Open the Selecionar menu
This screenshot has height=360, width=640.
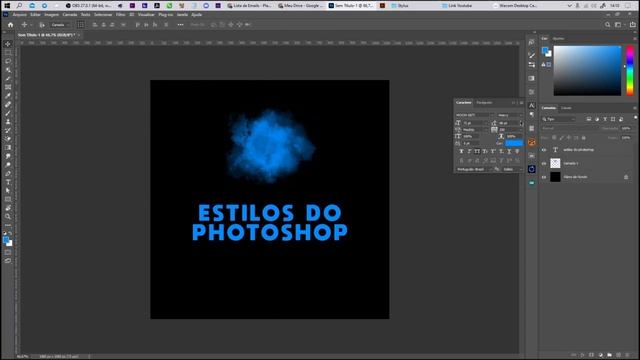point(103,14)
